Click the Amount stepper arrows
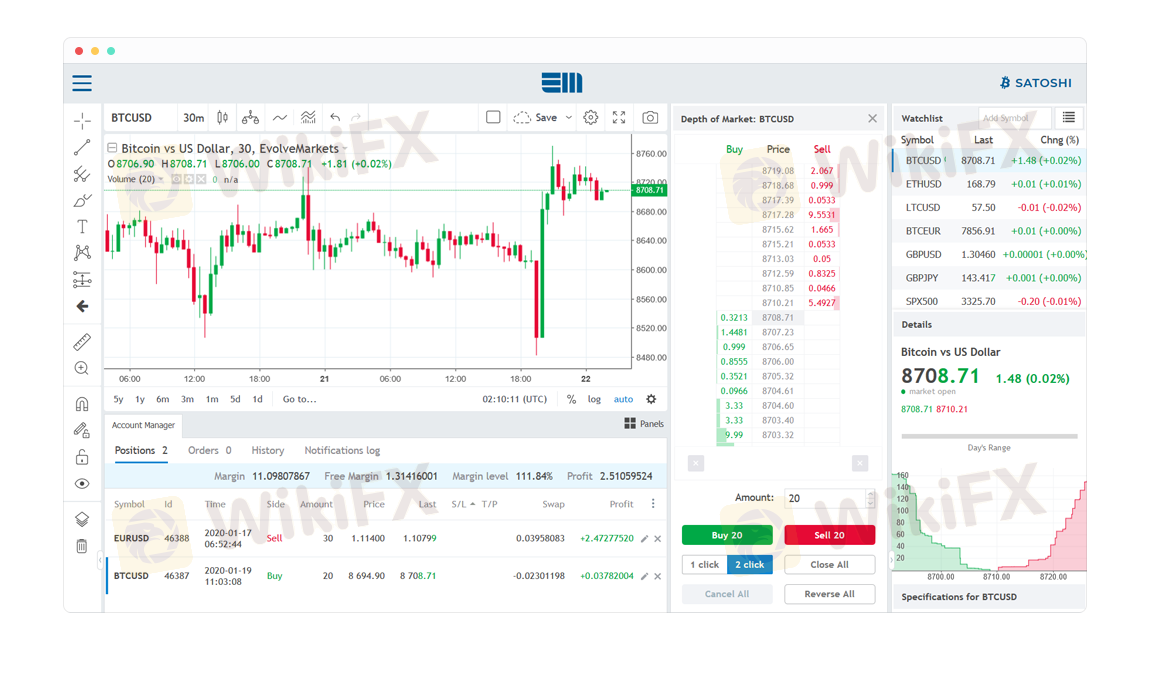 pyautogui.click(x=870, y=498)
